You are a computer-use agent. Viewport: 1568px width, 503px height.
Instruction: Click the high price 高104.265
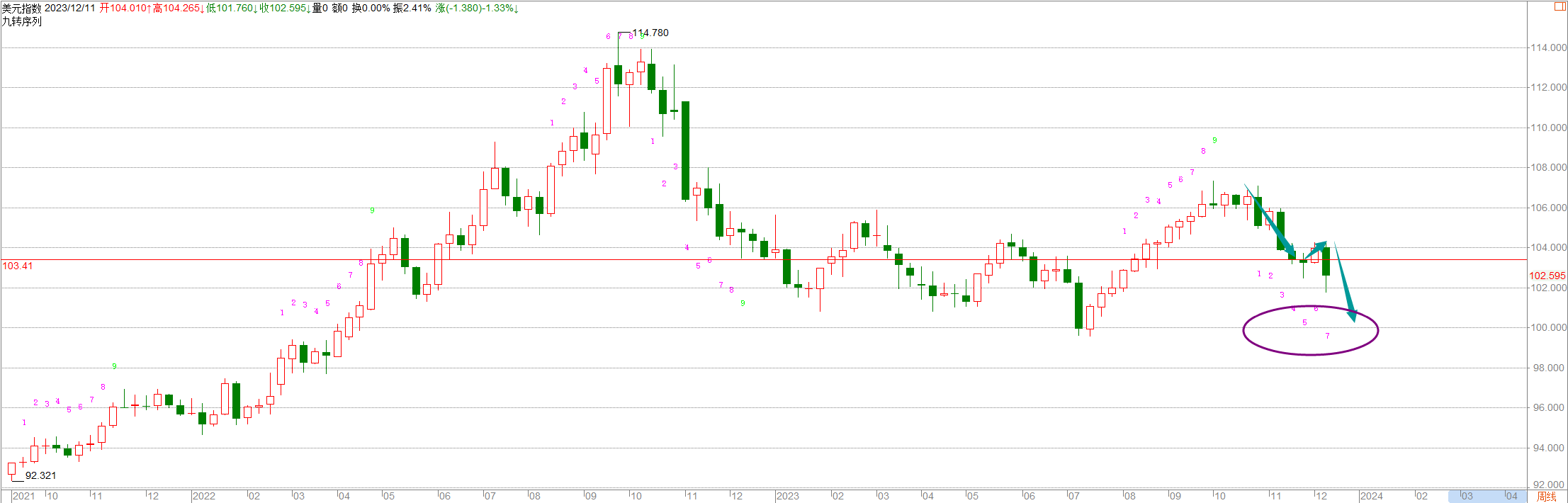coord(176,8)
